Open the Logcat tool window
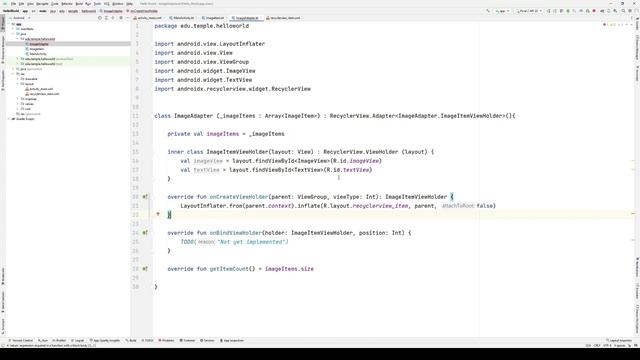The image size is (640, 360). pyautogui.click(x=78, y=340)
